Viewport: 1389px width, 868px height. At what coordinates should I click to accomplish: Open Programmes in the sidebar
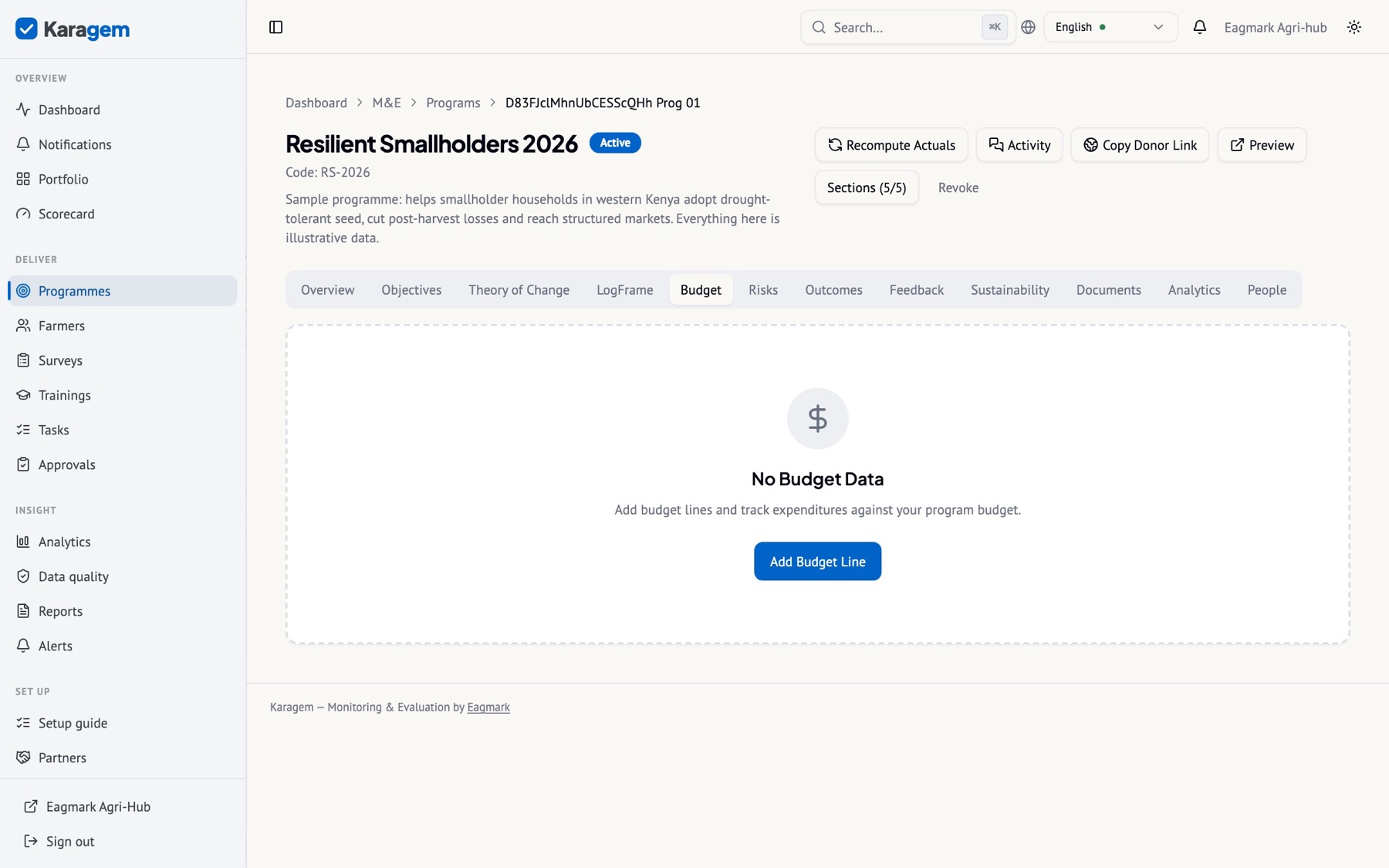(x=123, y=291)
